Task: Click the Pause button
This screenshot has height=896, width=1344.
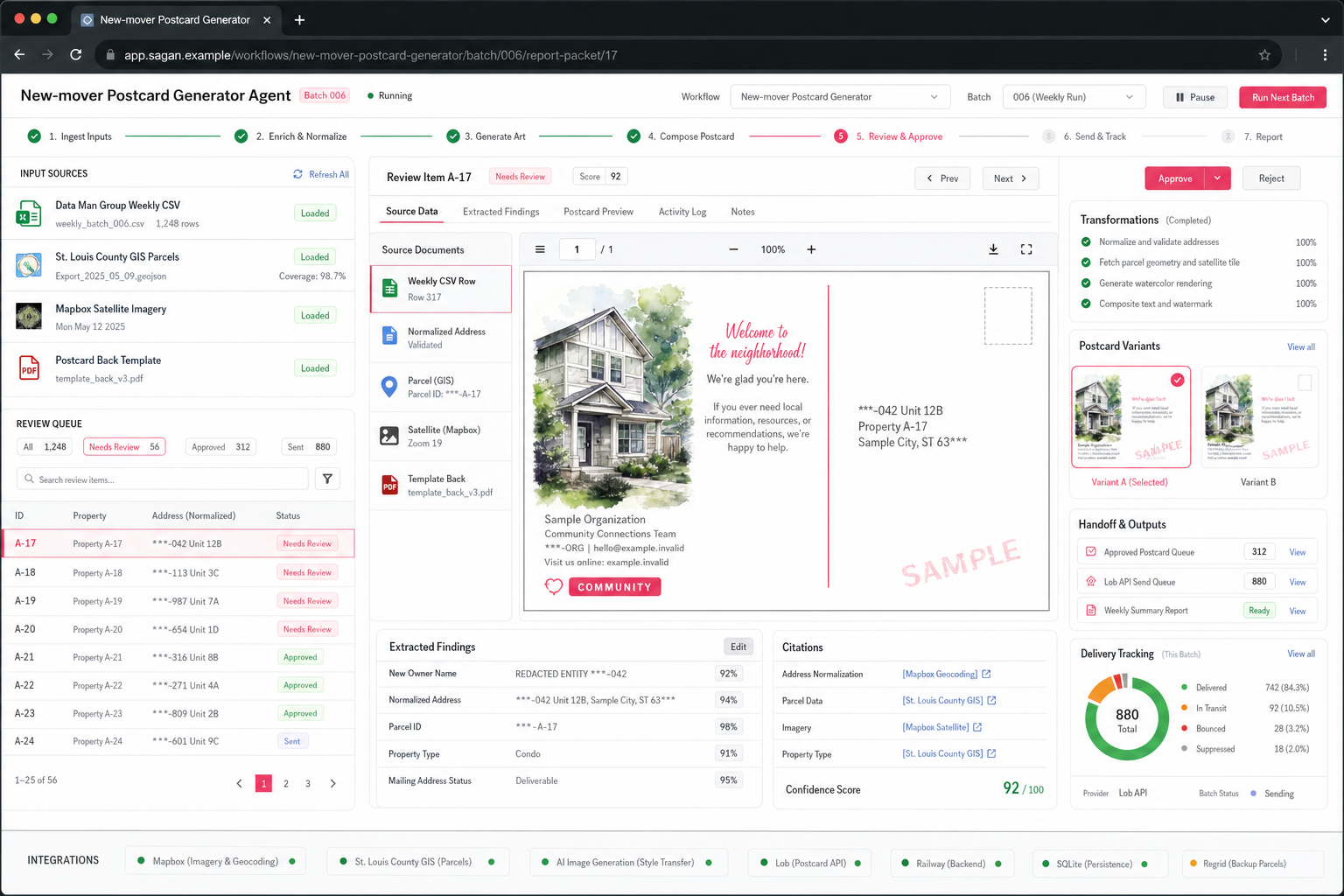Action: pyautogui.click(x=1195, y=97)
